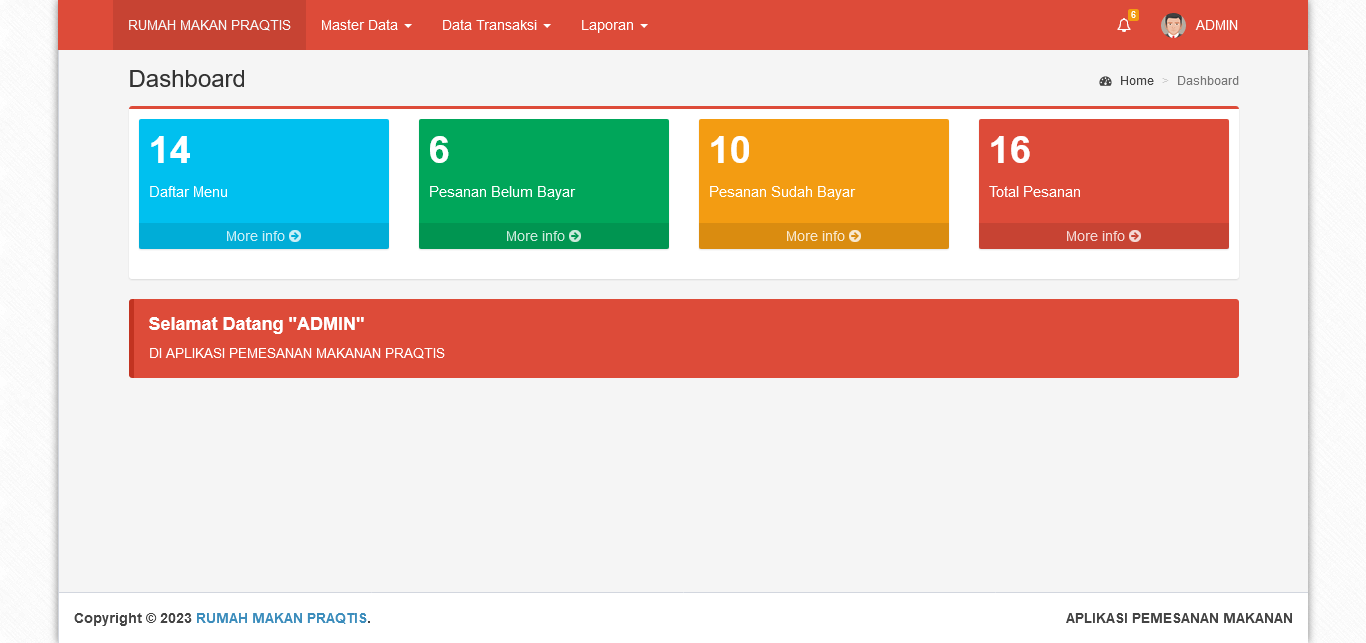Select the orange Pesanan Sudah Bayar label
This screenshot has width=1366, height=643.
click(x=782, y=192)
